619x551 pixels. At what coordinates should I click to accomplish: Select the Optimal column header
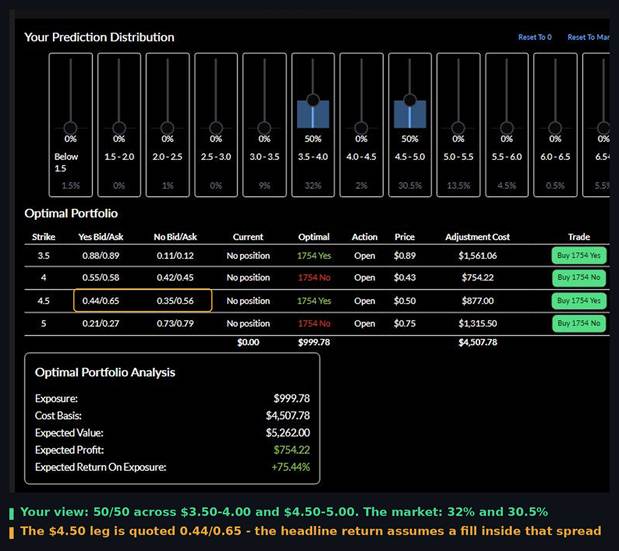pyautogui.click(x=314, y=237)
